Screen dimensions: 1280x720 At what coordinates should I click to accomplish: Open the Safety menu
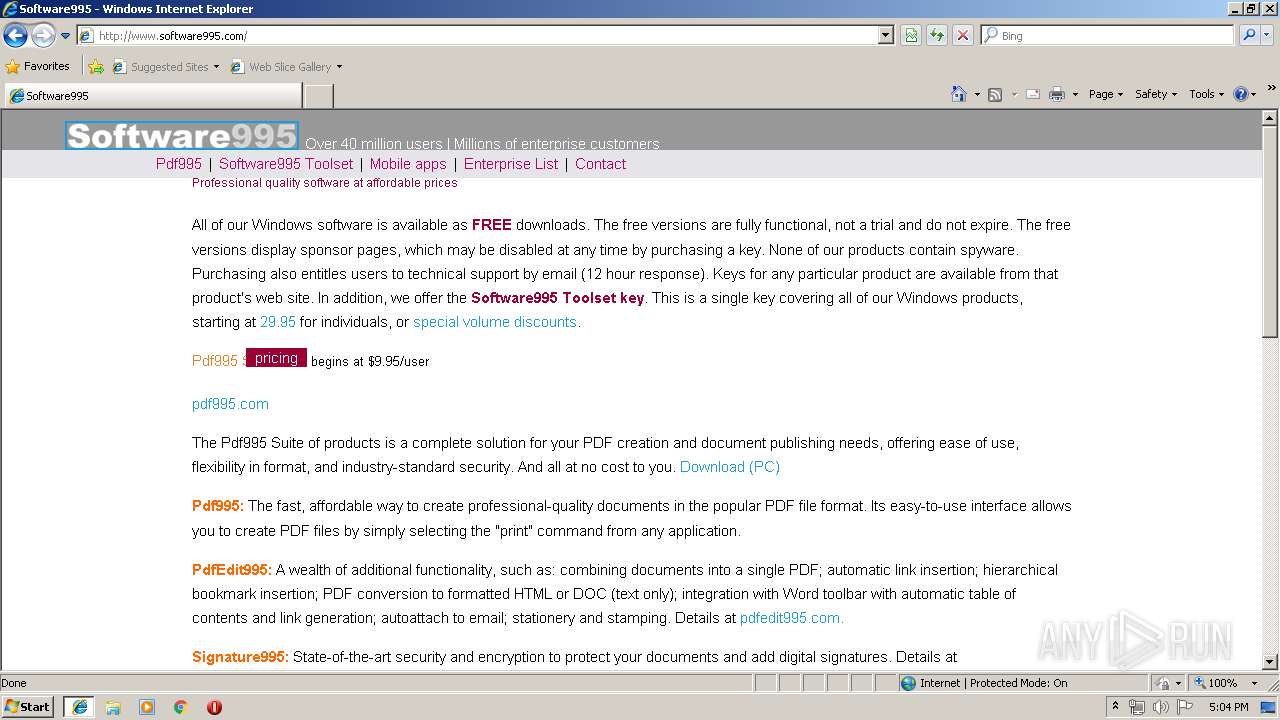pyautogui.click(x=1156, y=94)
